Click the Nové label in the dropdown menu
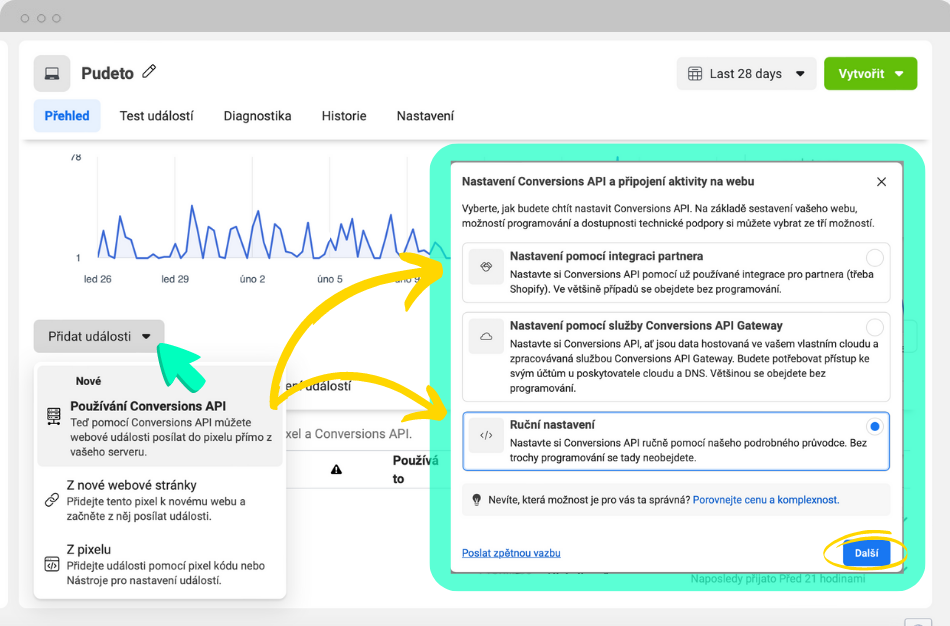 (x=88, y=381)
